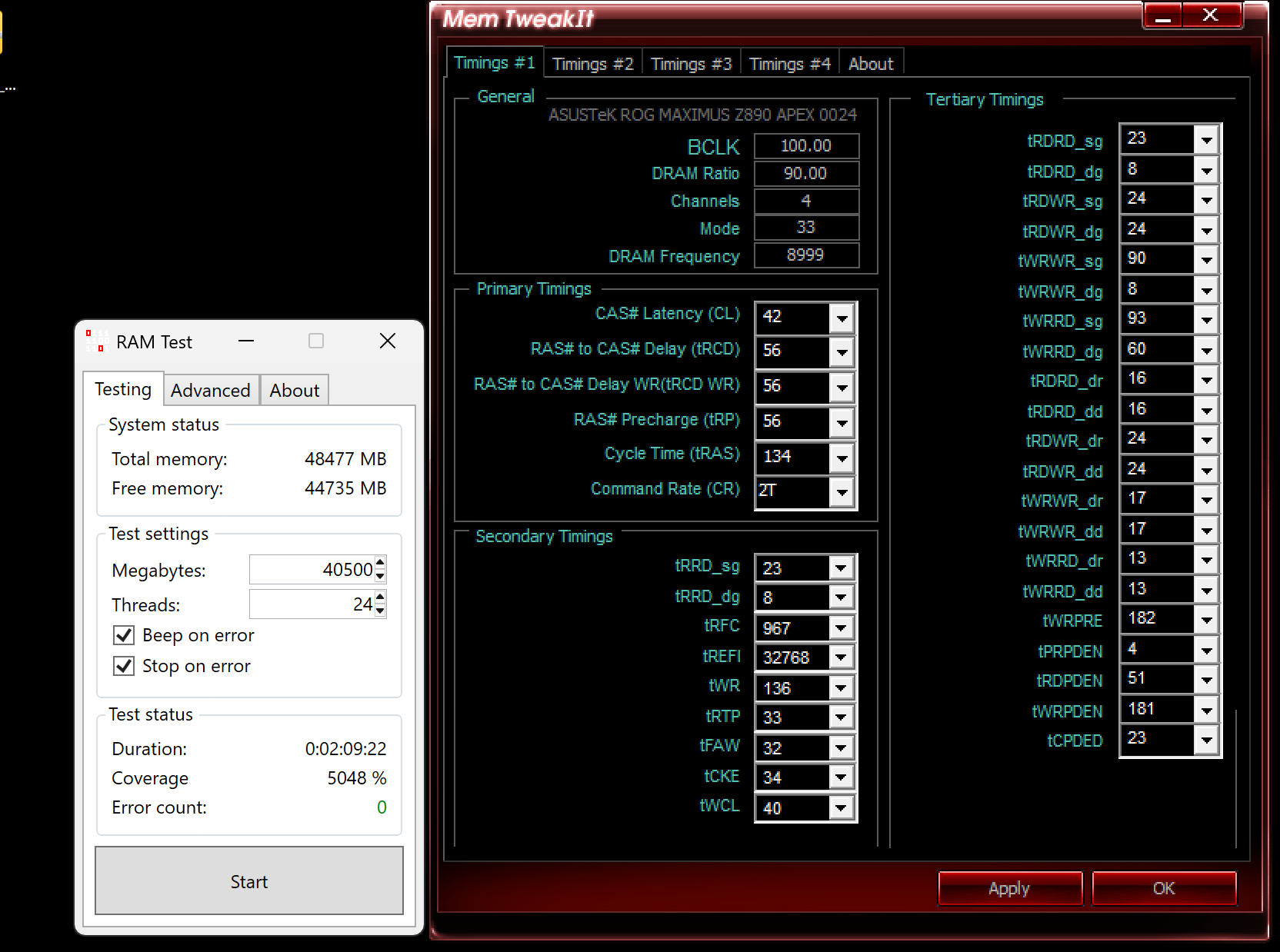1280x952 pixels.
Task: Open the About tab in Mem TweakIt
Action: click(x=871, y=64)
